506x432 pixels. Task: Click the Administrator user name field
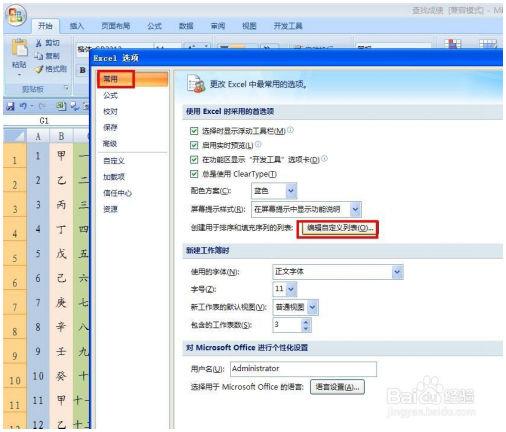tap(303, 369)
